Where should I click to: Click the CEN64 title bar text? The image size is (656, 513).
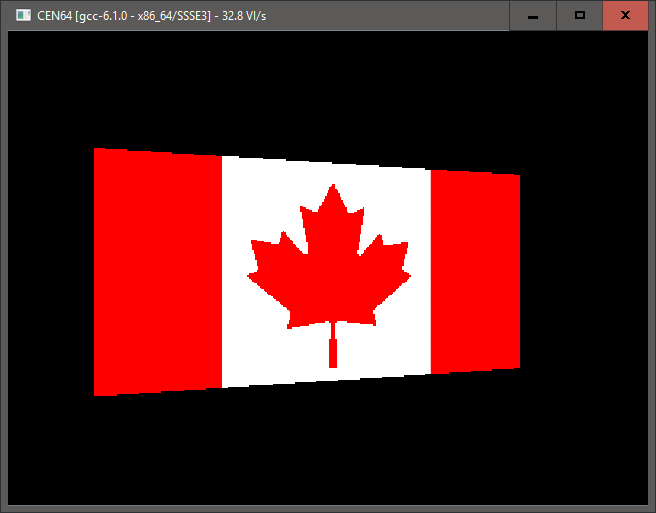151,16
